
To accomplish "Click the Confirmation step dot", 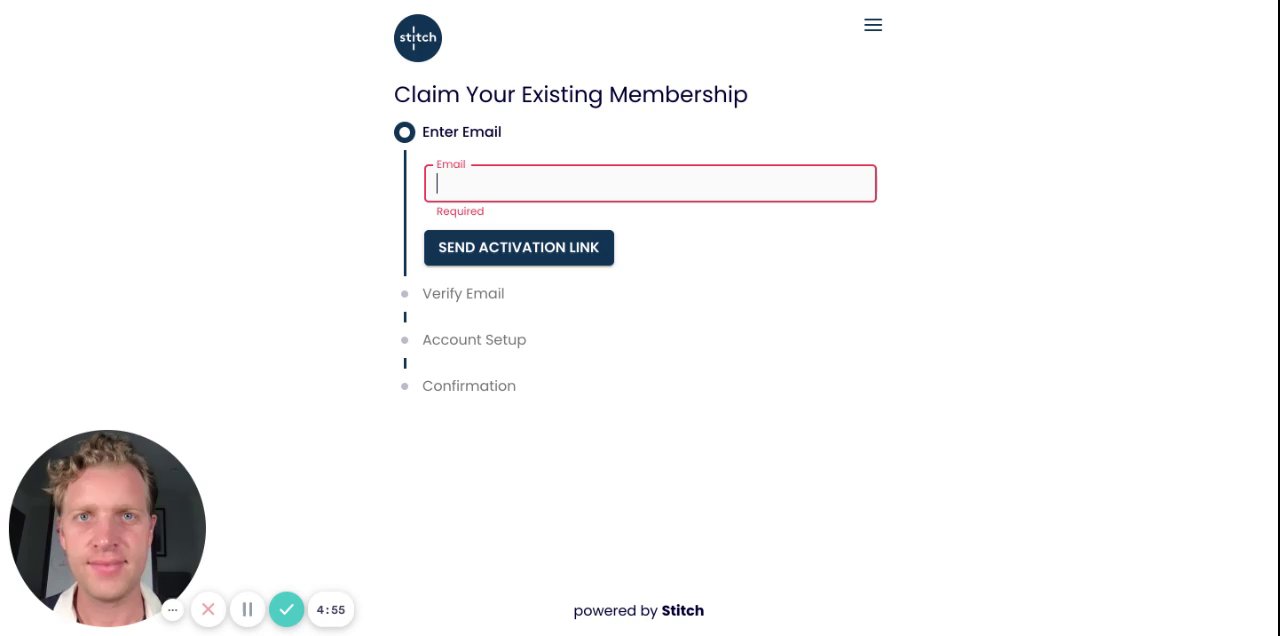I will (x=404, y=386).
